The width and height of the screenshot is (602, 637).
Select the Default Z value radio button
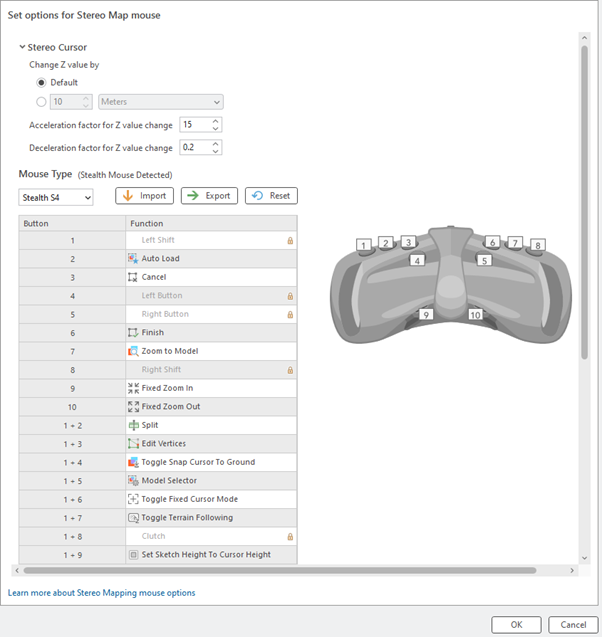(x=42, y=83)
